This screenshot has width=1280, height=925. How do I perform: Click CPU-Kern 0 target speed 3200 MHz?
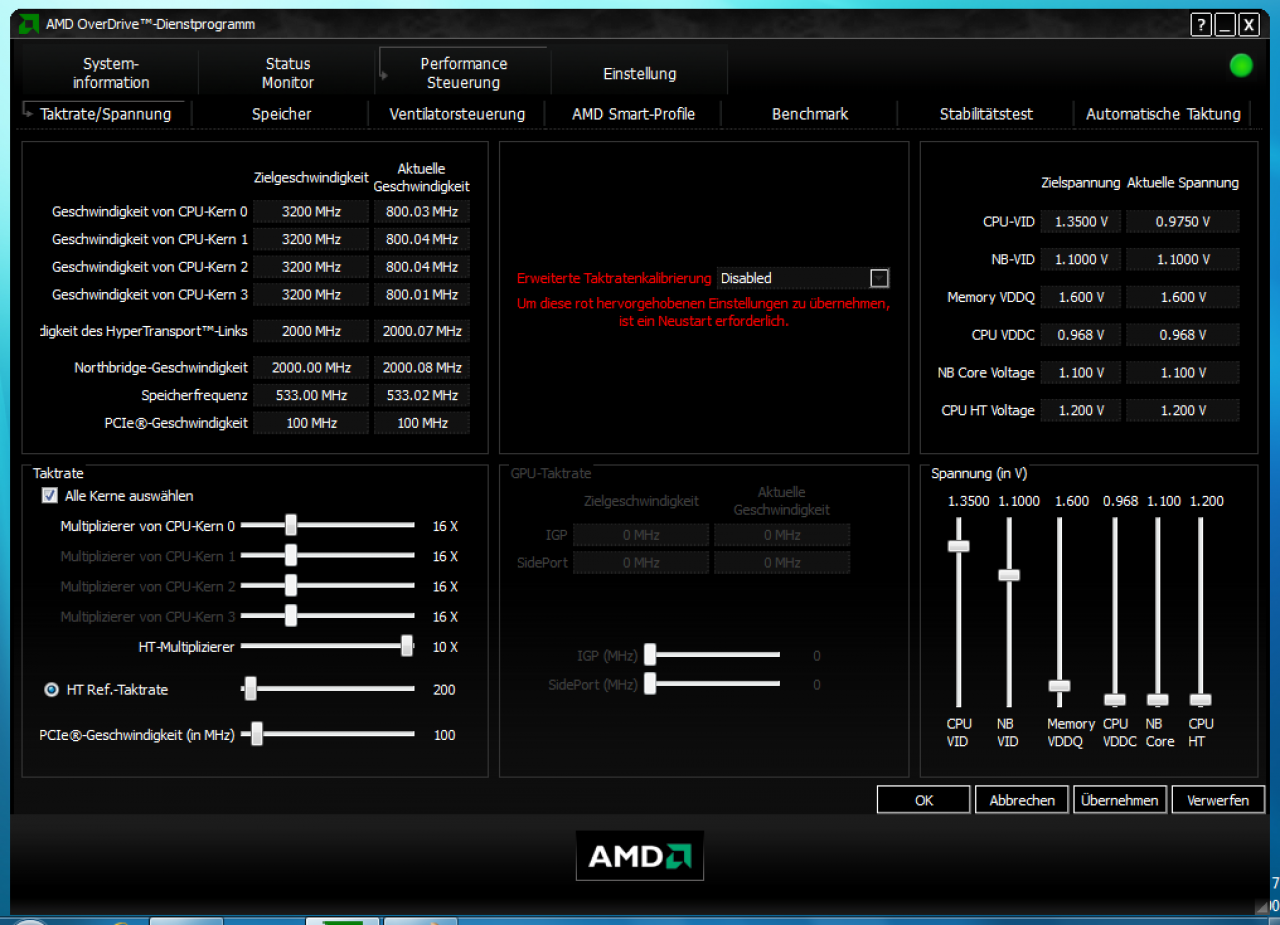pyautogui.click(x=311, y=211)
